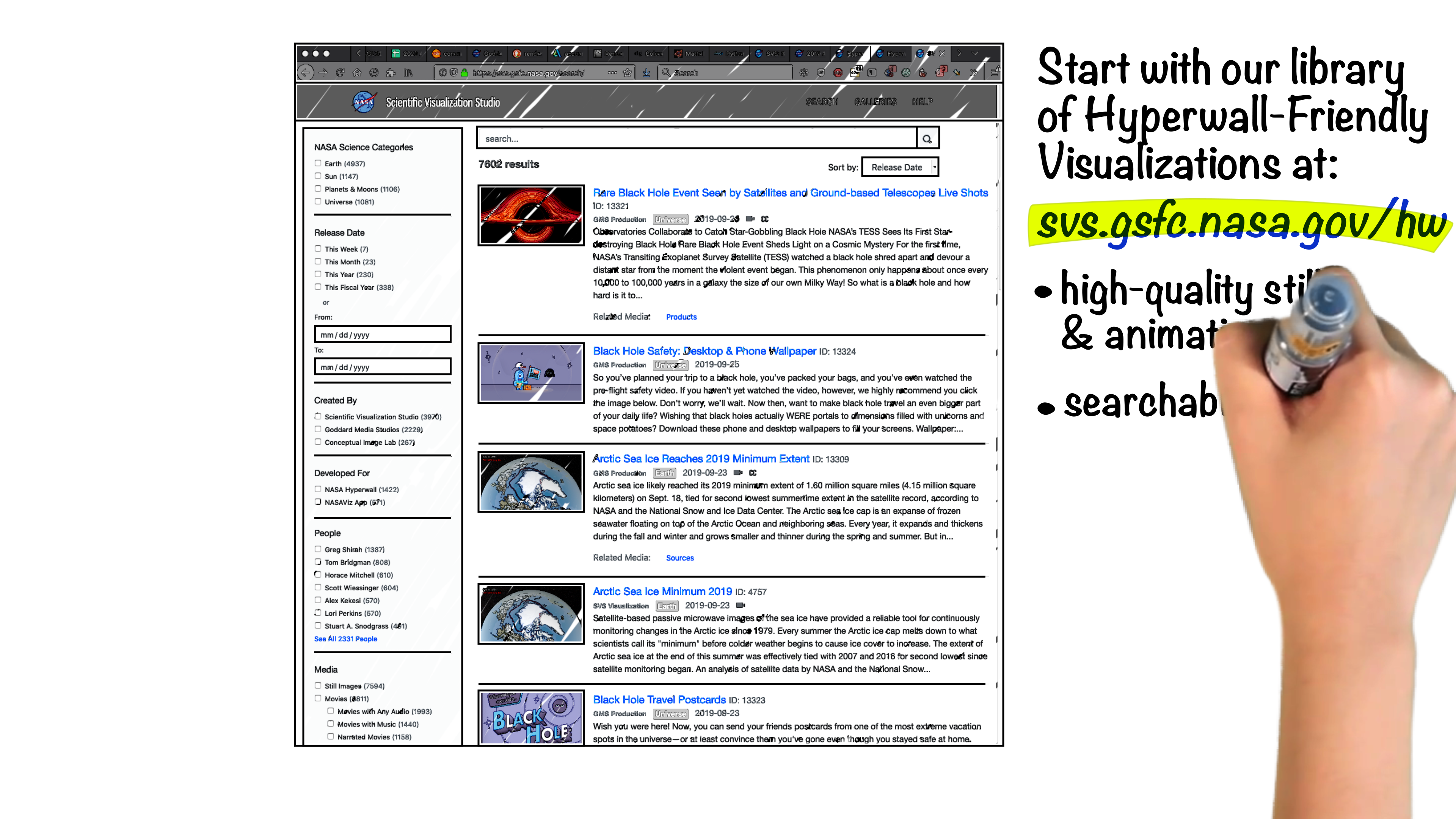1456x819 pixels.
Task: Click the uBlock shield extension icon
Action: click(821, 72)
